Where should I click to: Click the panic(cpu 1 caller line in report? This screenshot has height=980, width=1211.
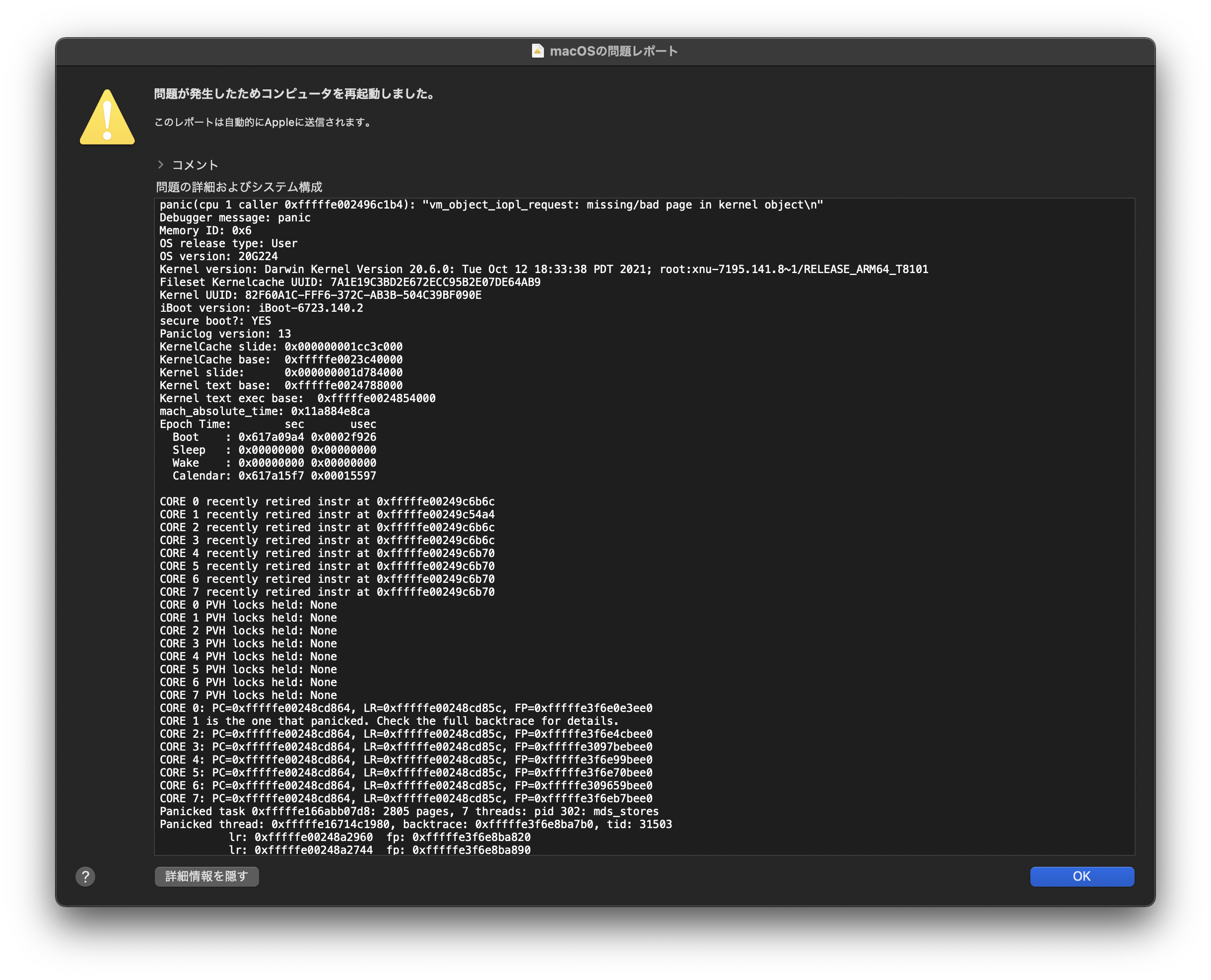pos(491,205)
